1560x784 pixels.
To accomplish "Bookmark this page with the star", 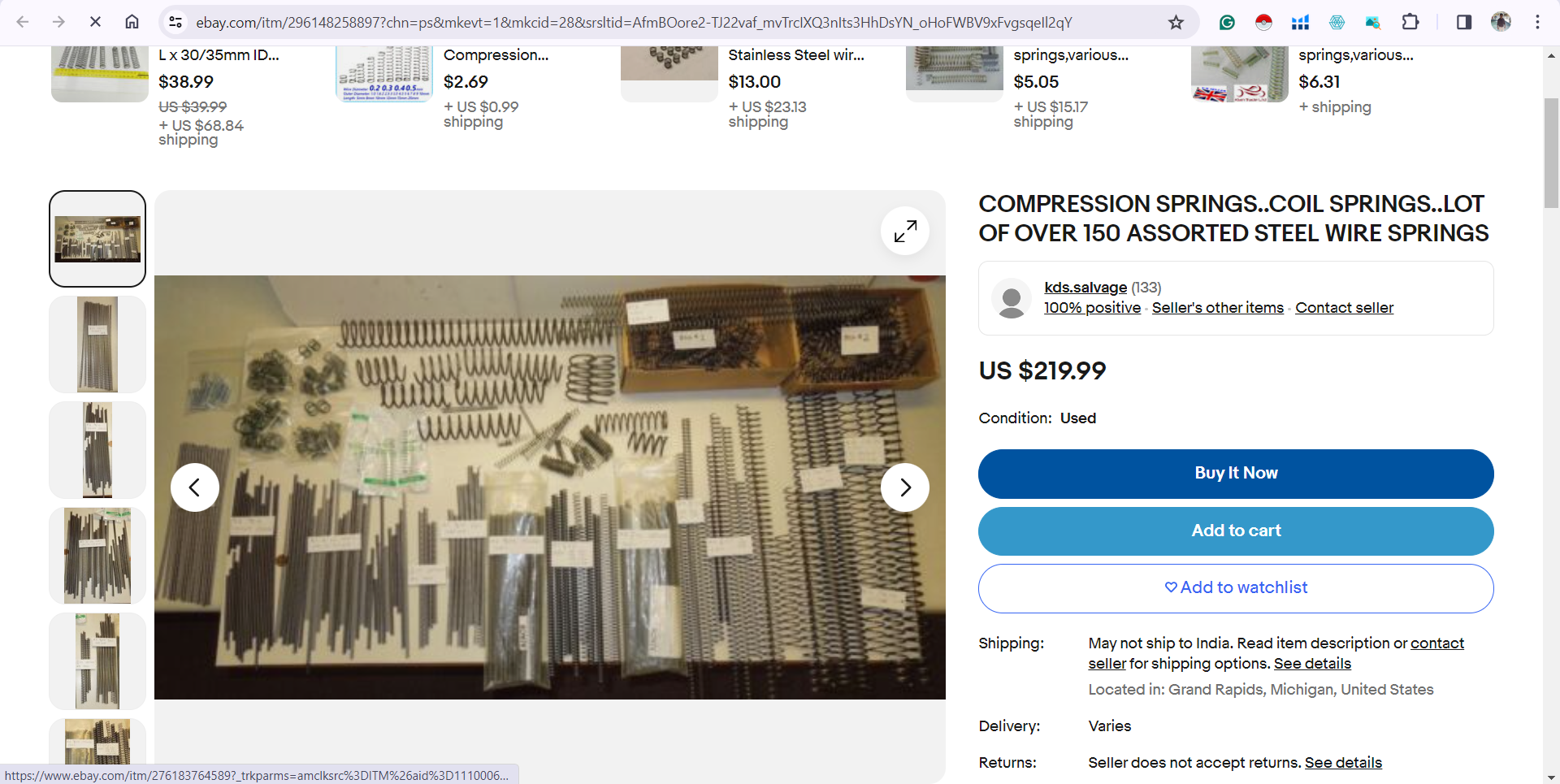I will click(1176, 22).
